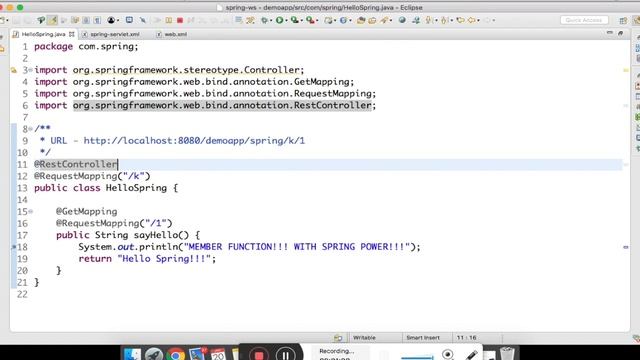Click the Search flashlight icon
Image resolution: width=640 pixels, height=360 pixels.
point(384,20)
